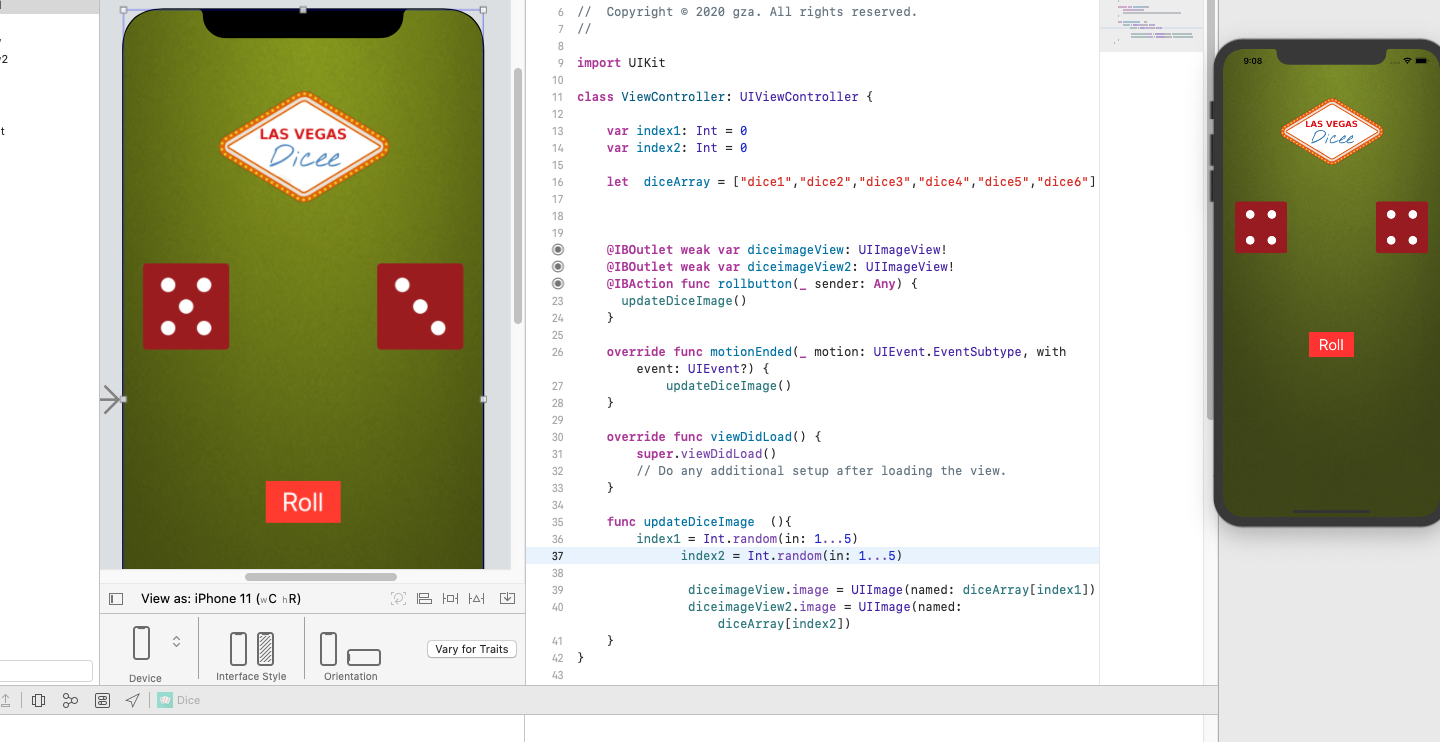Click highlighted 'index2 = Int.random' line
Viewport: 1440px width, 742px height.
point(792,556)
